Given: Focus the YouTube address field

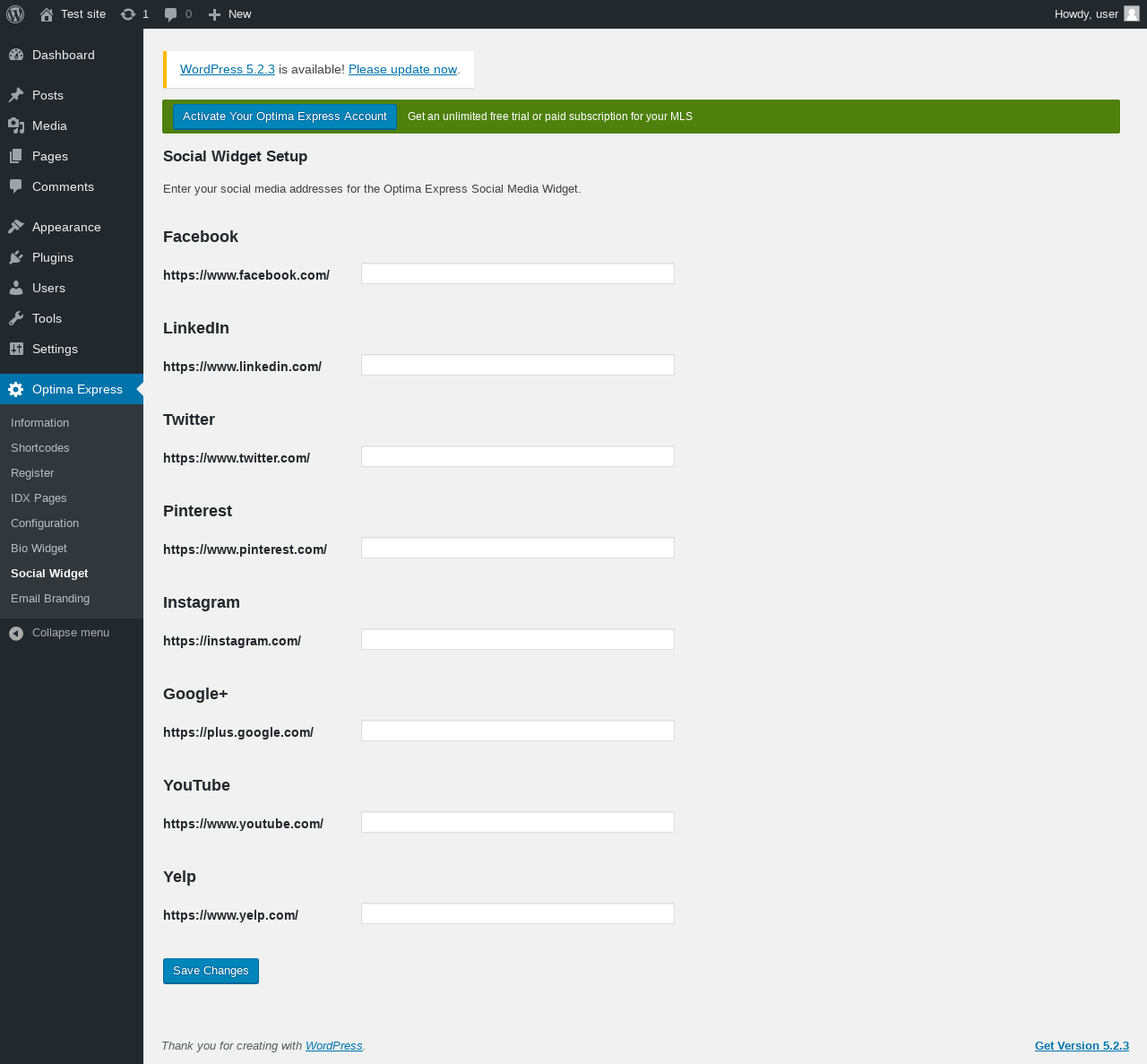Looking at the screenshot, I should [518, 822].
